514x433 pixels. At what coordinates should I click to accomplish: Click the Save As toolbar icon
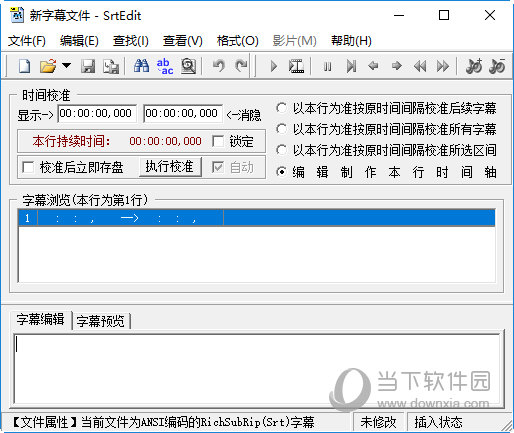tap(111, 66)
